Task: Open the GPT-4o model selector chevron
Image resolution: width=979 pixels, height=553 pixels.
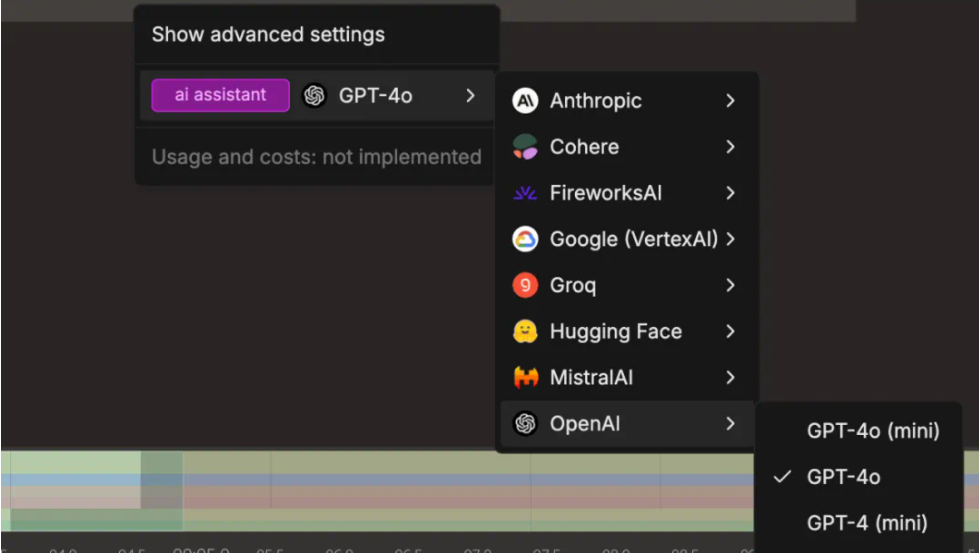Action: (x=470, y=95)
